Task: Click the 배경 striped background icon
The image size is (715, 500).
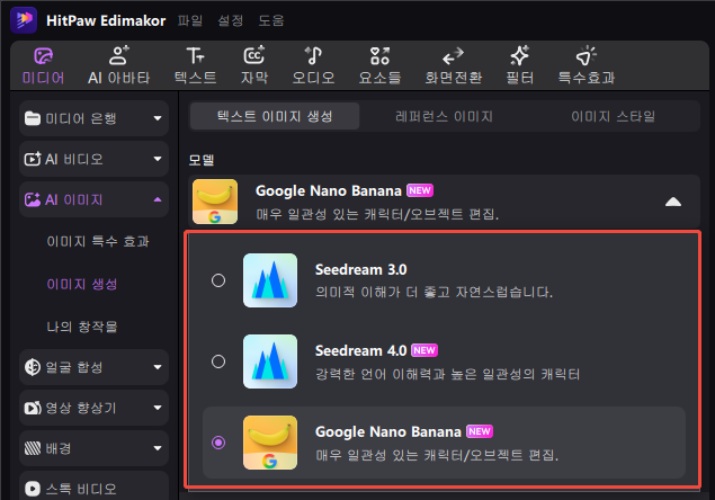Action: [x=32, y=448]
